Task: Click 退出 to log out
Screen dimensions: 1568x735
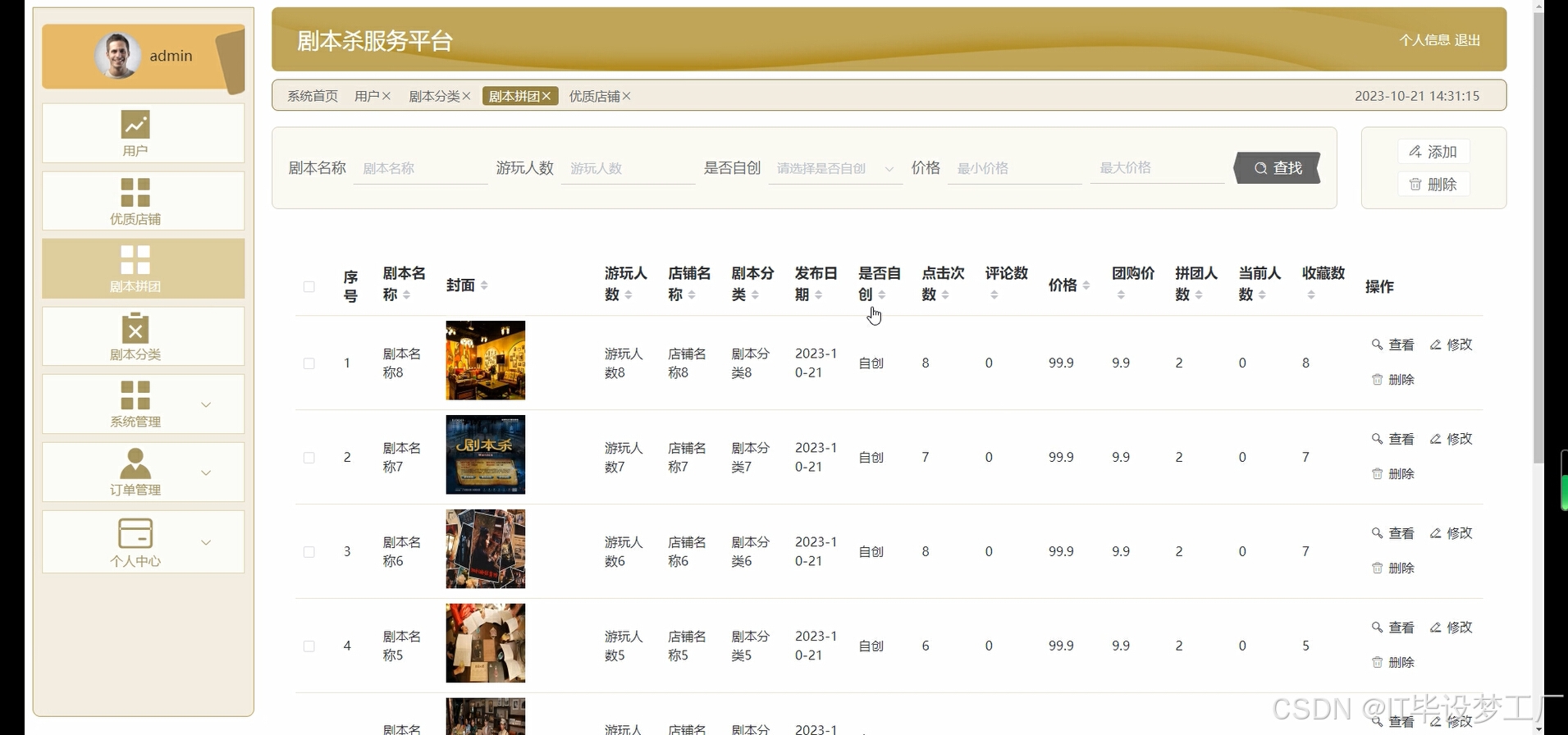Action: point(1467,40)
